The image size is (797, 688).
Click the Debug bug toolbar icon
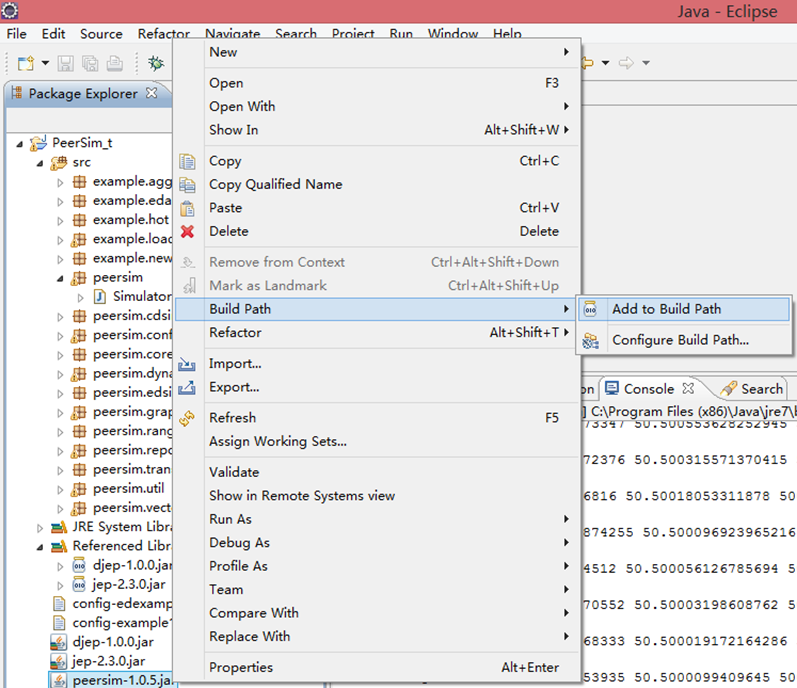coord(156,63)
